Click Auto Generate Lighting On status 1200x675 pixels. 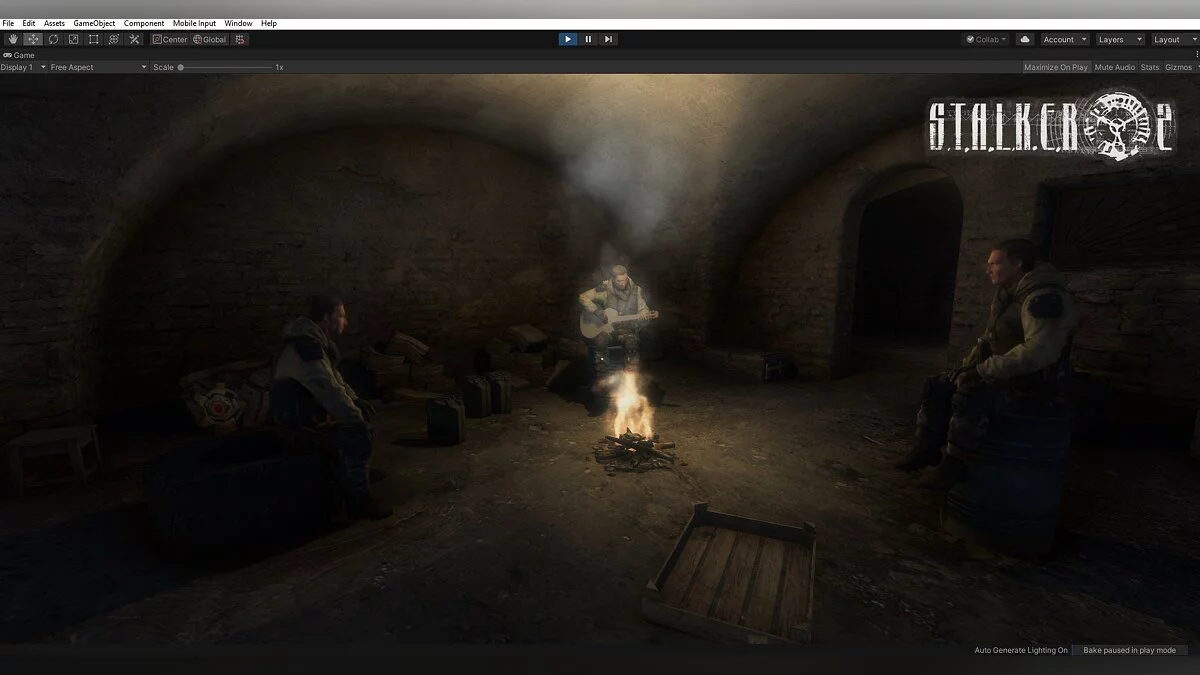pyautogui.click(x=1021, y=650)
